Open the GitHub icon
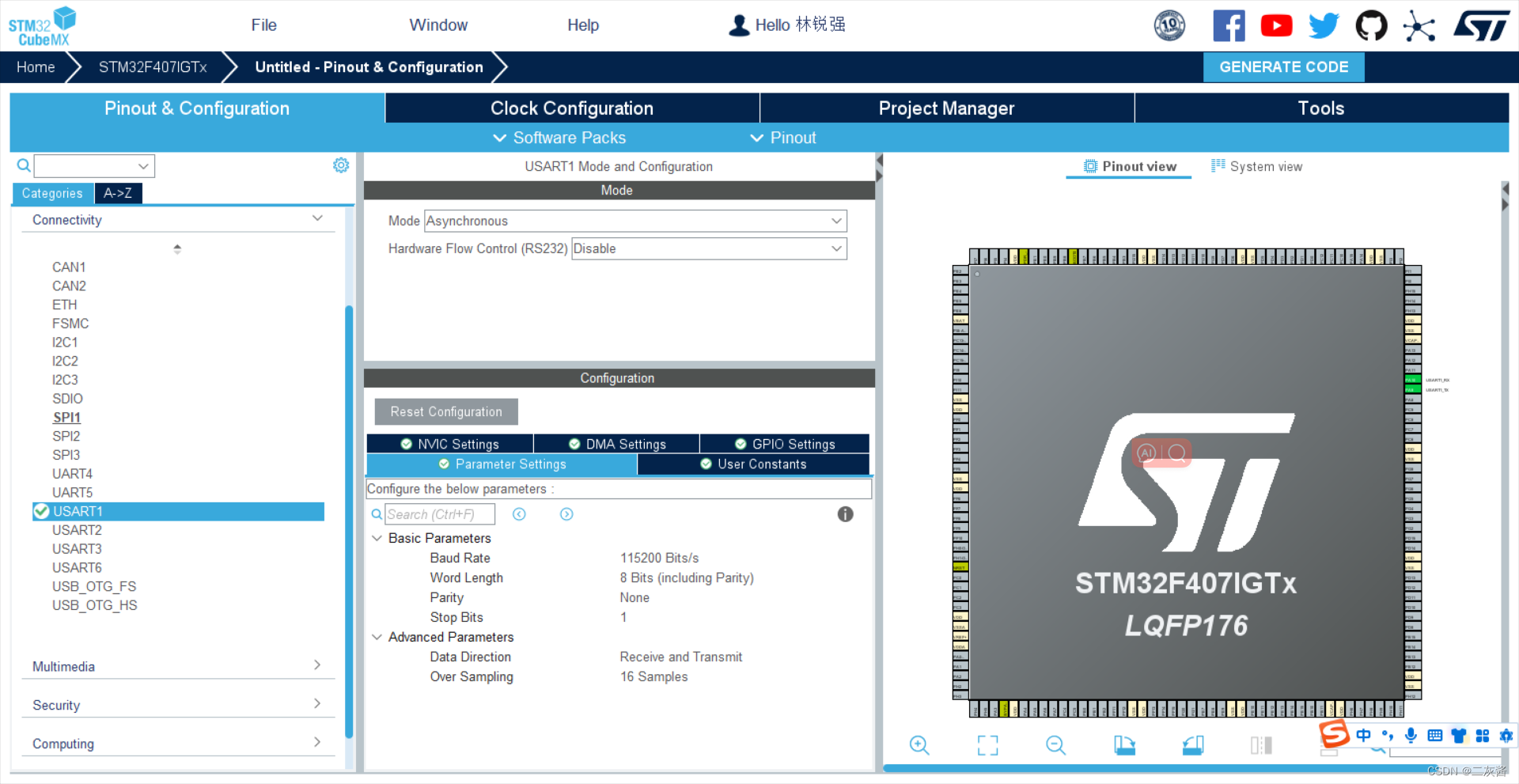1519x784 pixels. click(x=1371, y=25)
